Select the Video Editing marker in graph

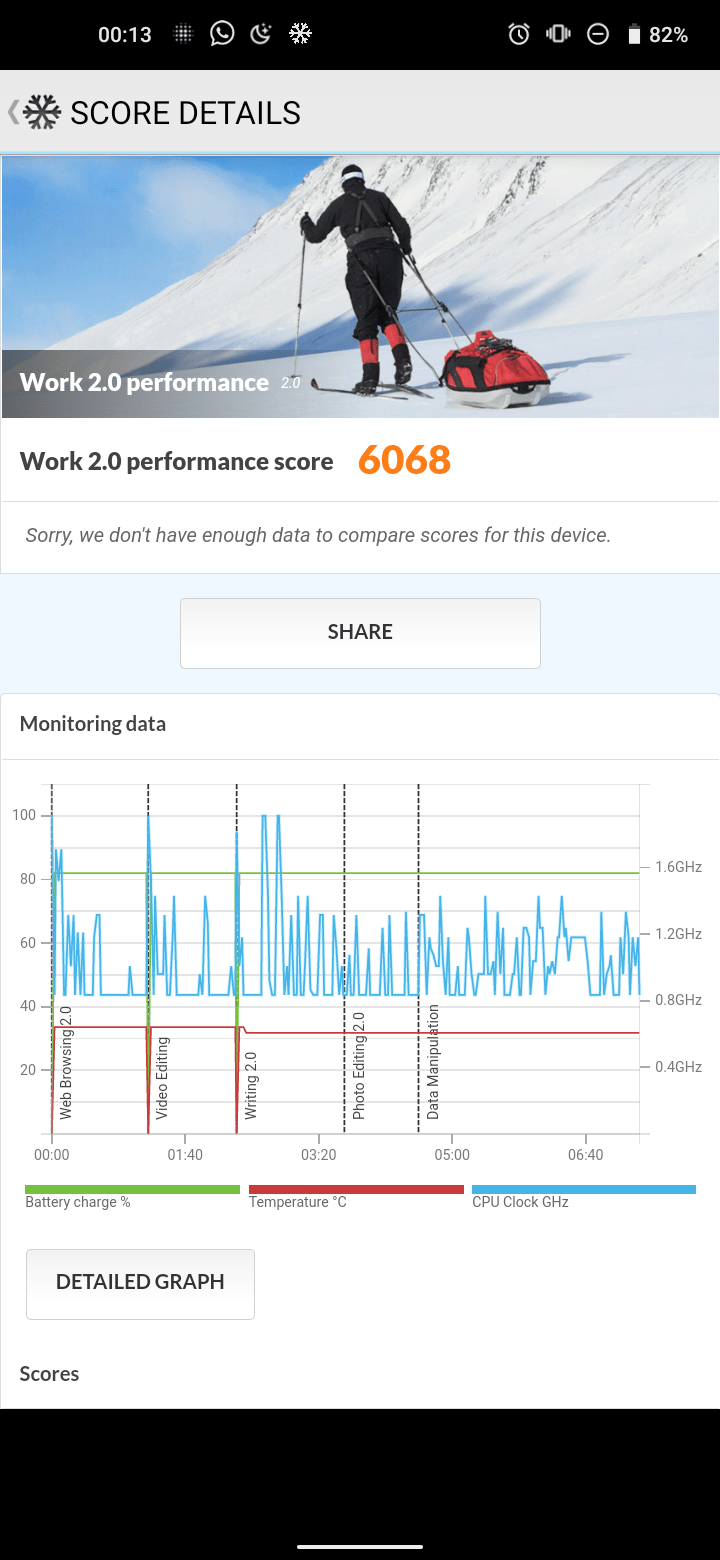coord(162,1077)
